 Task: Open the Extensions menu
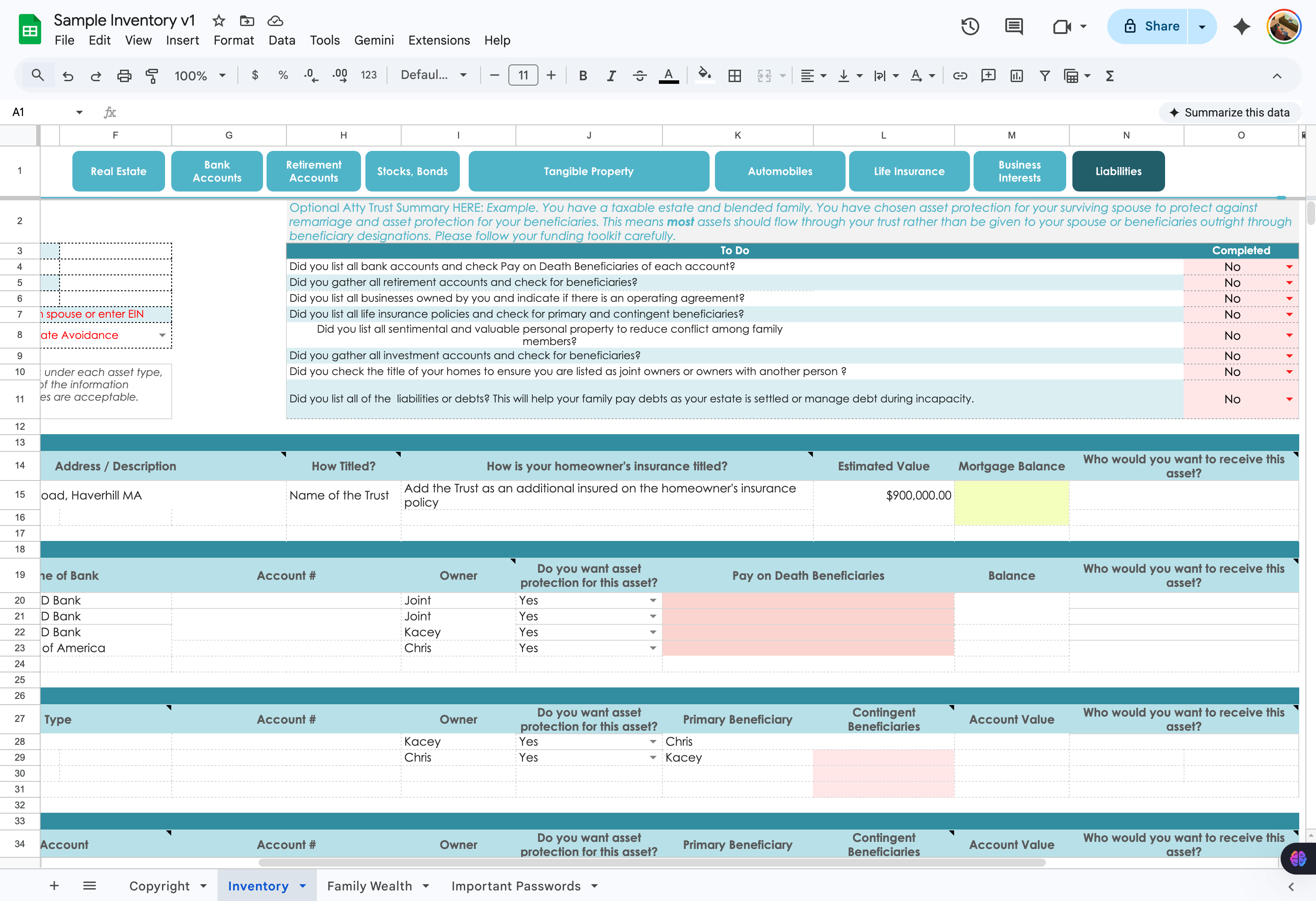(x=439, y=40)
